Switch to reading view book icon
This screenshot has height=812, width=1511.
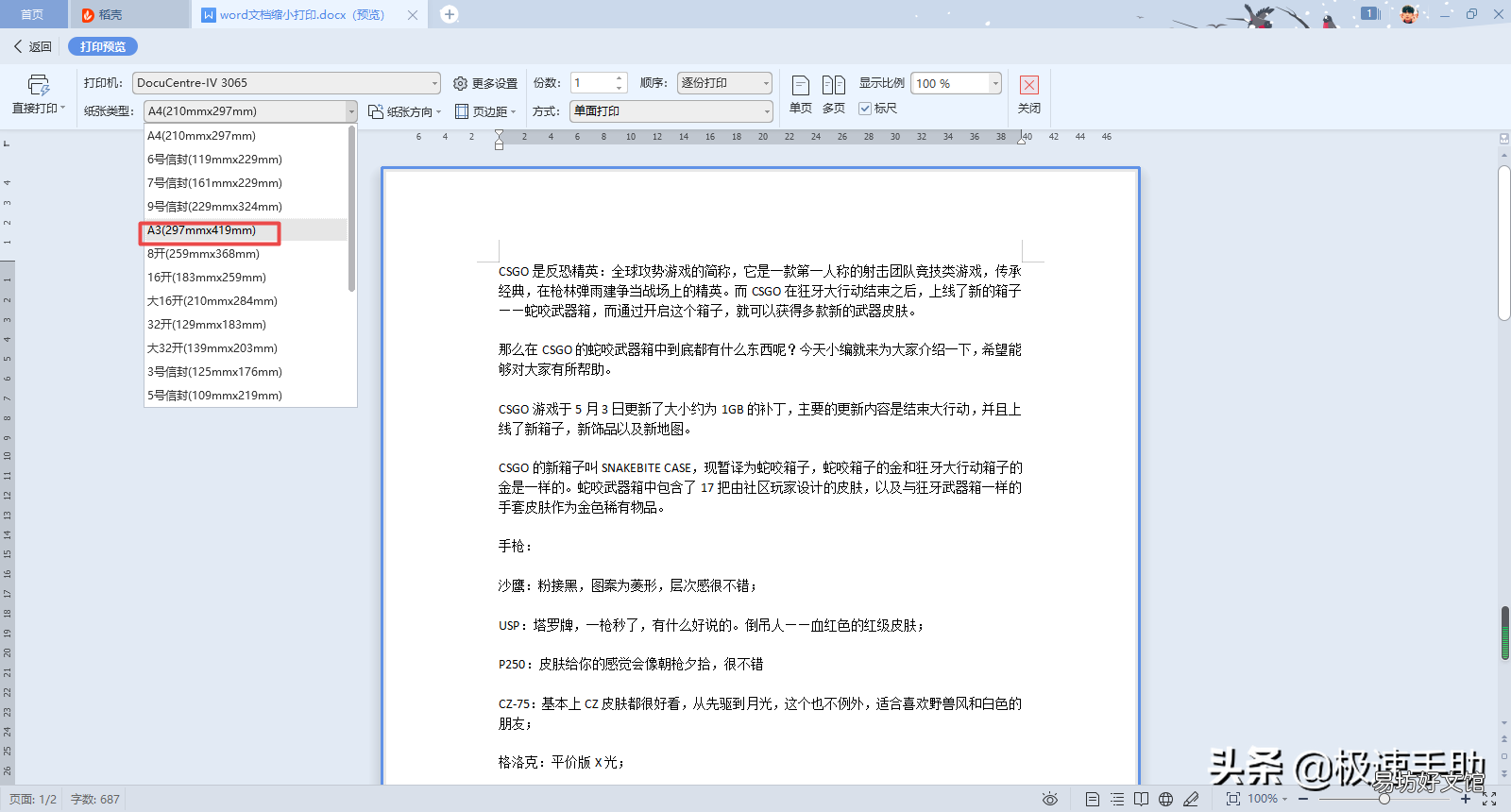click(x=1142, y=799)
